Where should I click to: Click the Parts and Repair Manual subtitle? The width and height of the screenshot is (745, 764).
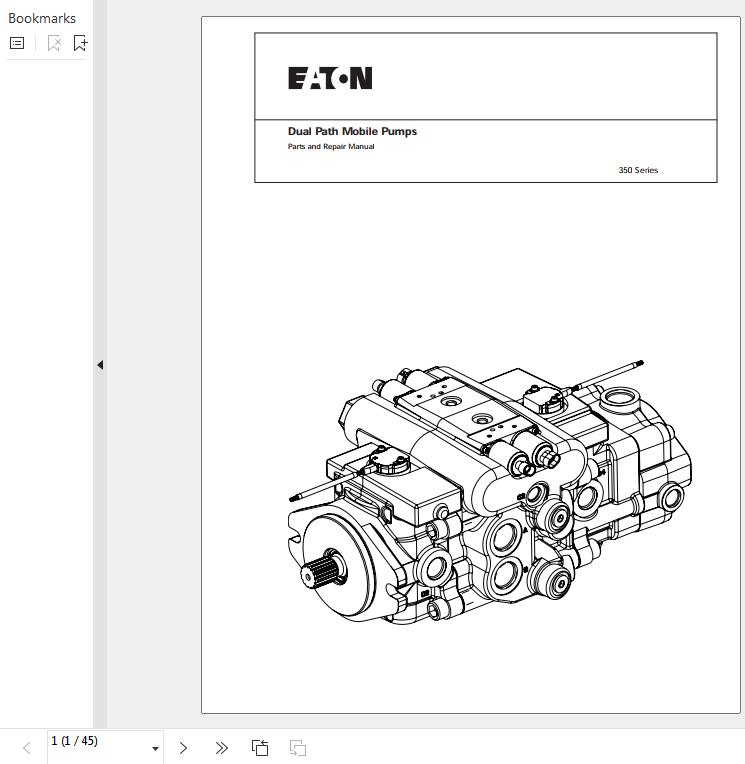coord(331,147)
